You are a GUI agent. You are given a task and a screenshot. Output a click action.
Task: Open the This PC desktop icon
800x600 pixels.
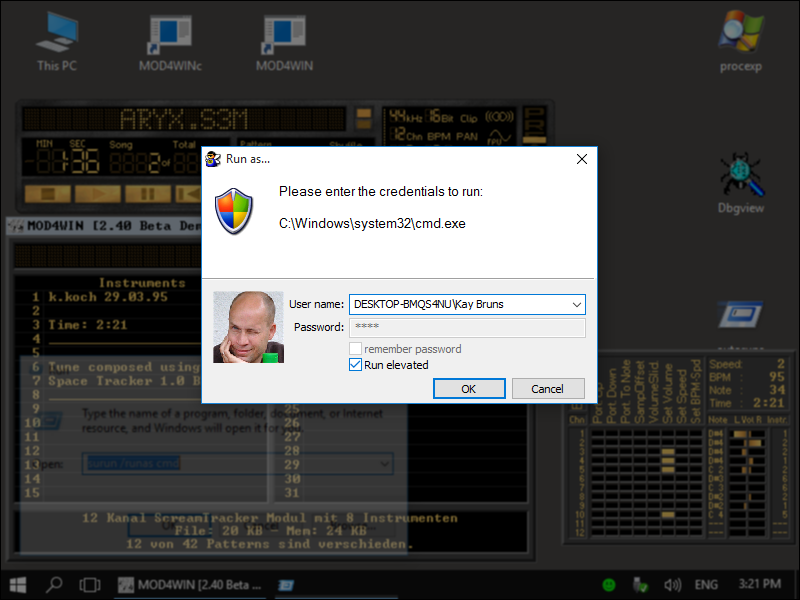click(57, 42)
